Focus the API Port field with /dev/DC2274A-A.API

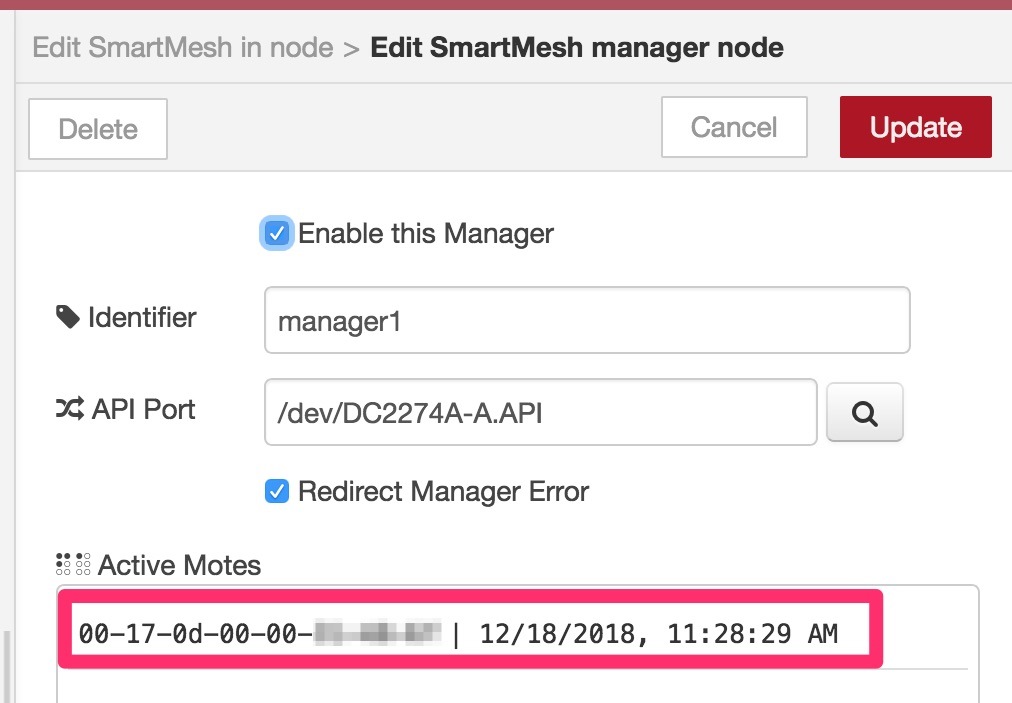(541, 412)
